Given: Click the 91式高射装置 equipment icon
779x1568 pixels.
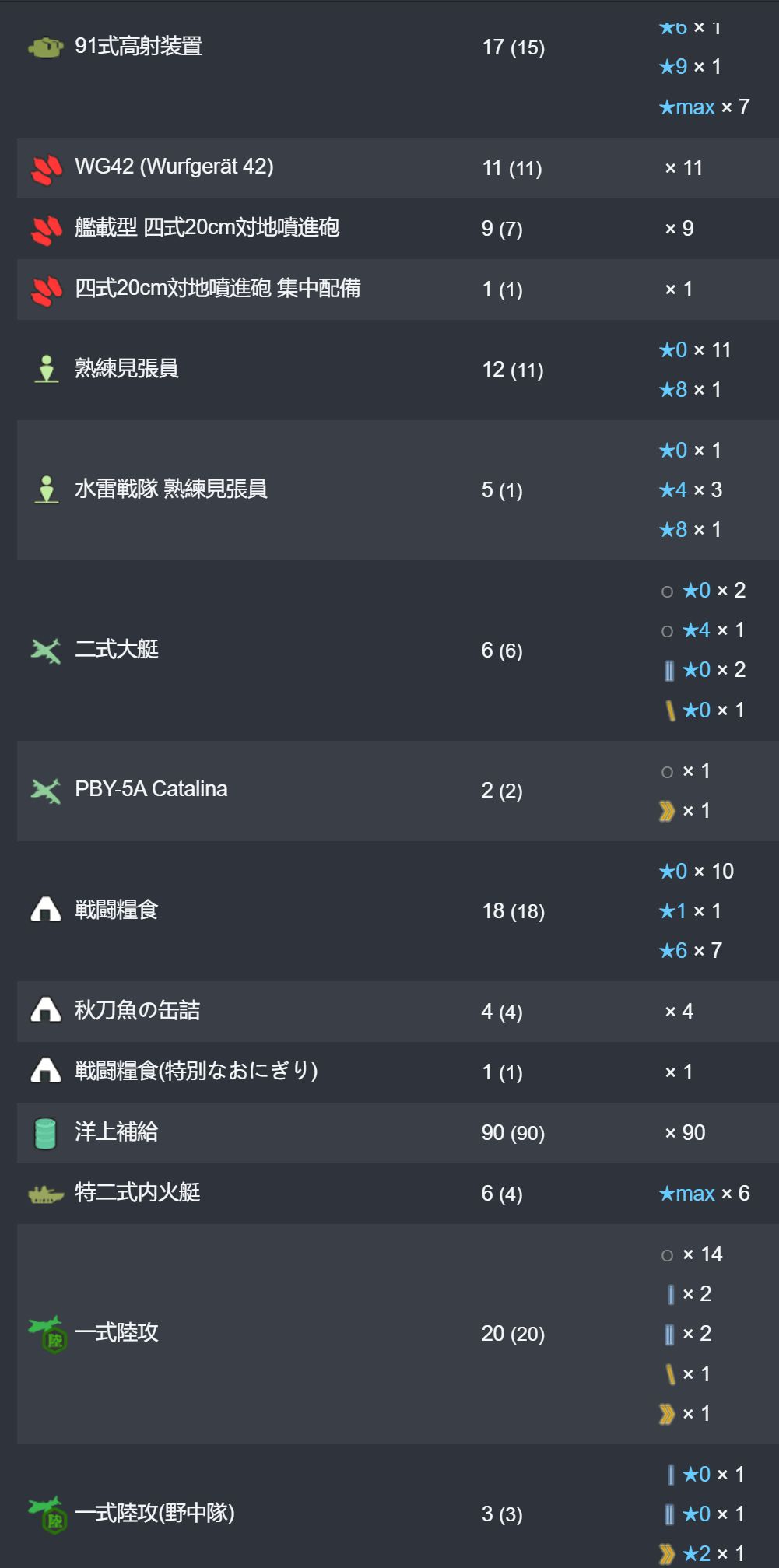Looking at the screenshot, I should tap(46, 47).
